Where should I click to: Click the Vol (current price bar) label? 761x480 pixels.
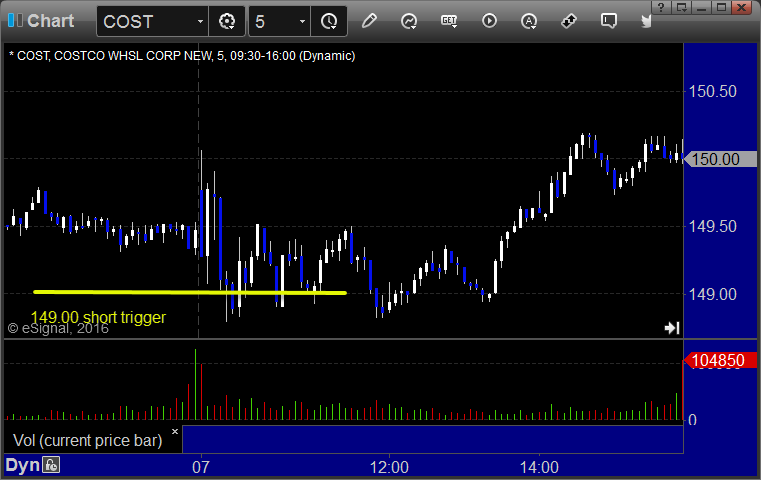87,440
